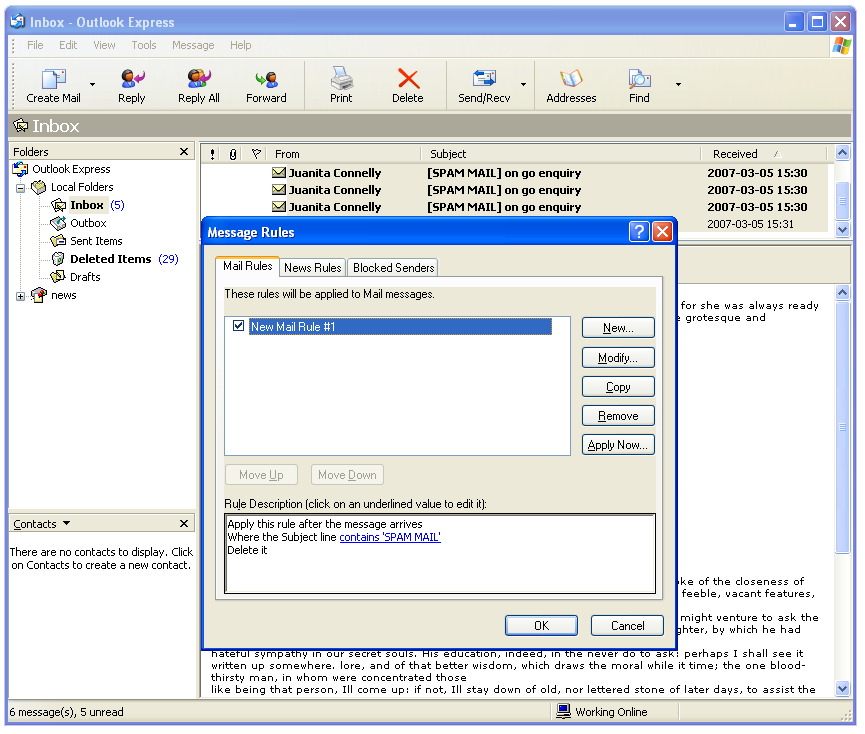The image size is (865, 734).
Task: Click the Forward toolbar icon
Action: [x=266, y=80]
